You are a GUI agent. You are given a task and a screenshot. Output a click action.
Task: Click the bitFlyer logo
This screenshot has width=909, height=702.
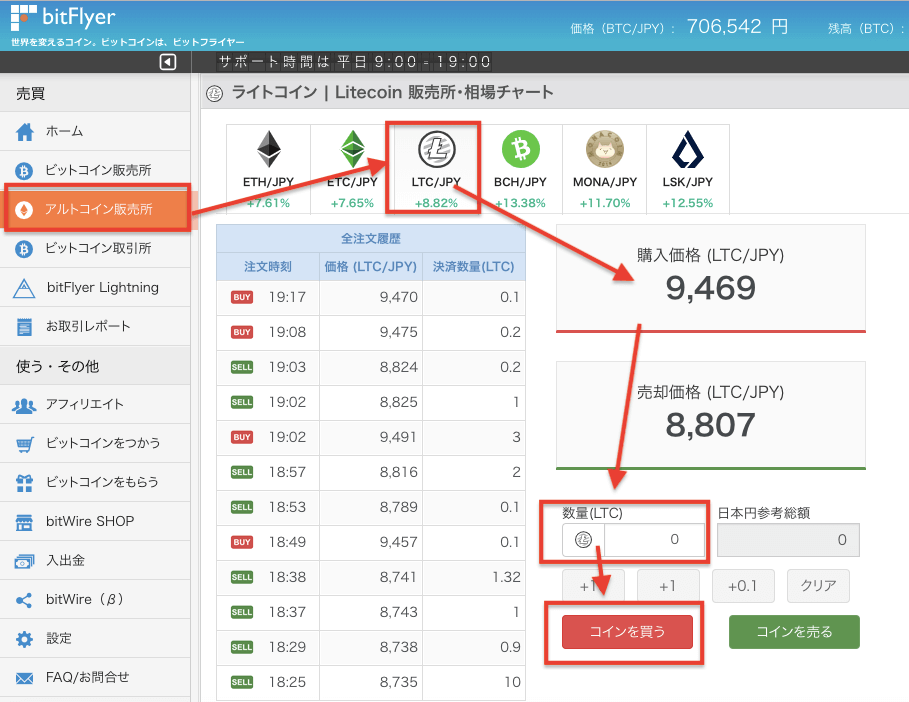click(63, 18)
